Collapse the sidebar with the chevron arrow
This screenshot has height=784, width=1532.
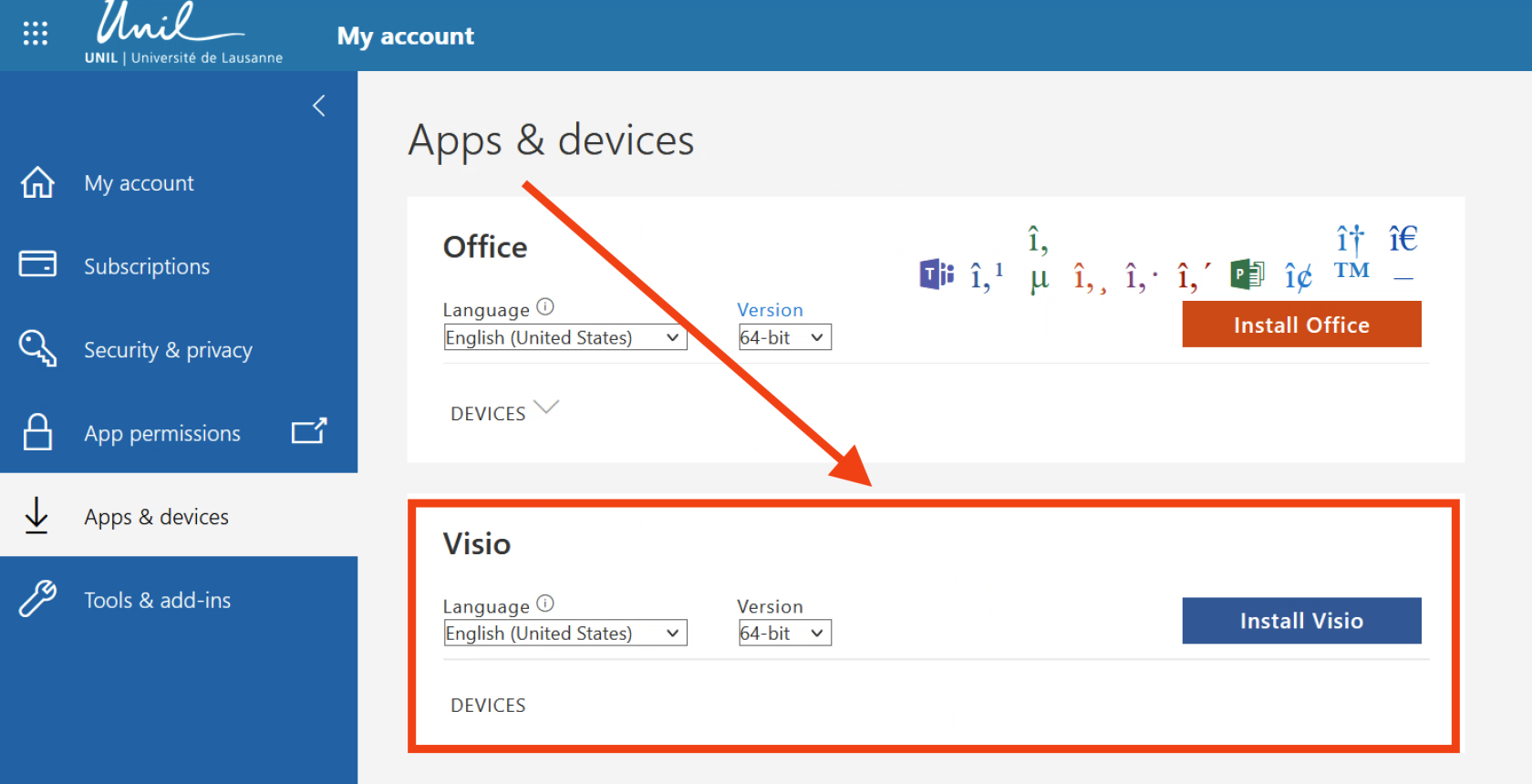318,106
